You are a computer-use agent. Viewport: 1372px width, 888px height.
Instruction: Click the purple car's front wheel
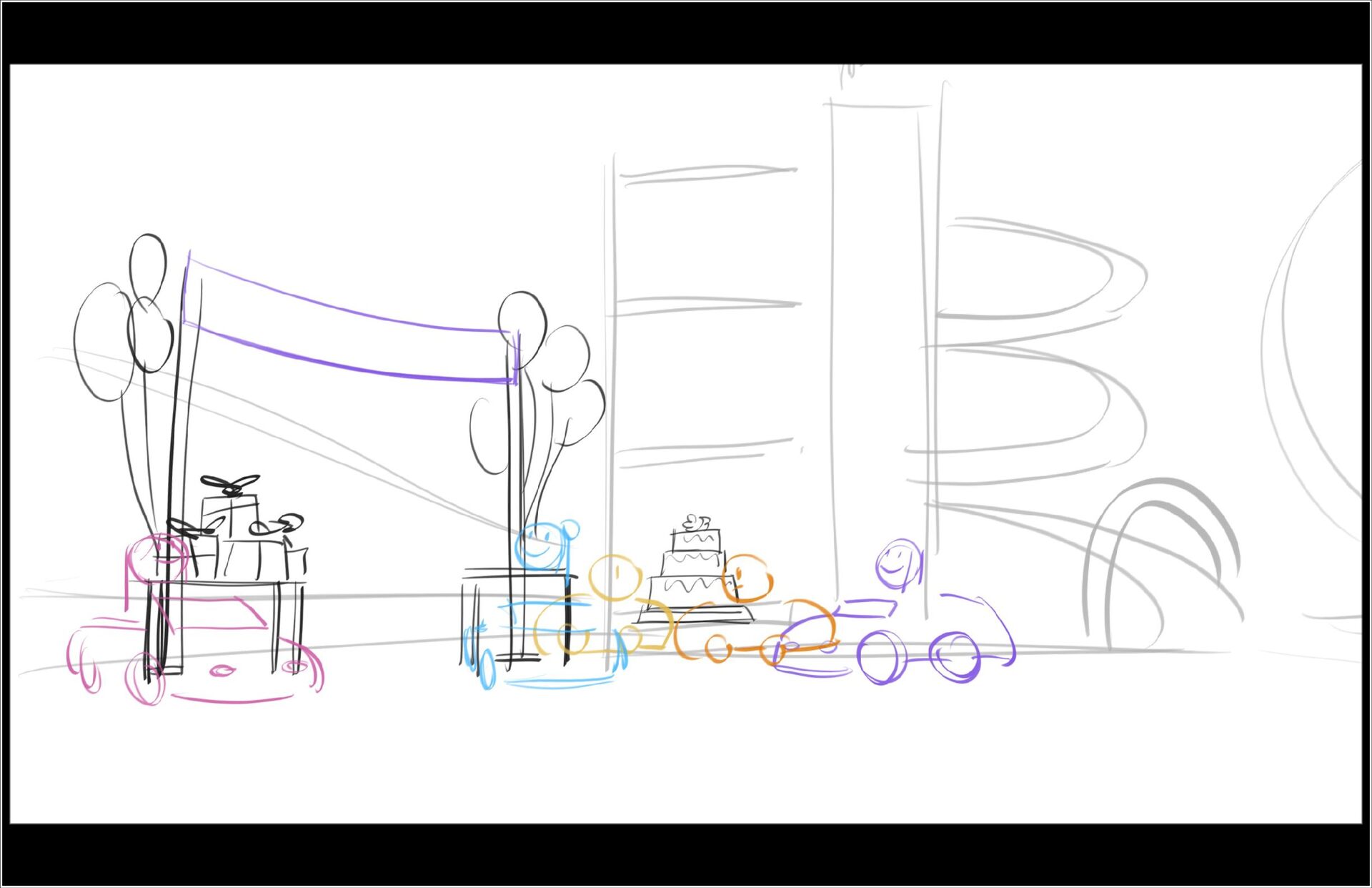click(883, 656)
